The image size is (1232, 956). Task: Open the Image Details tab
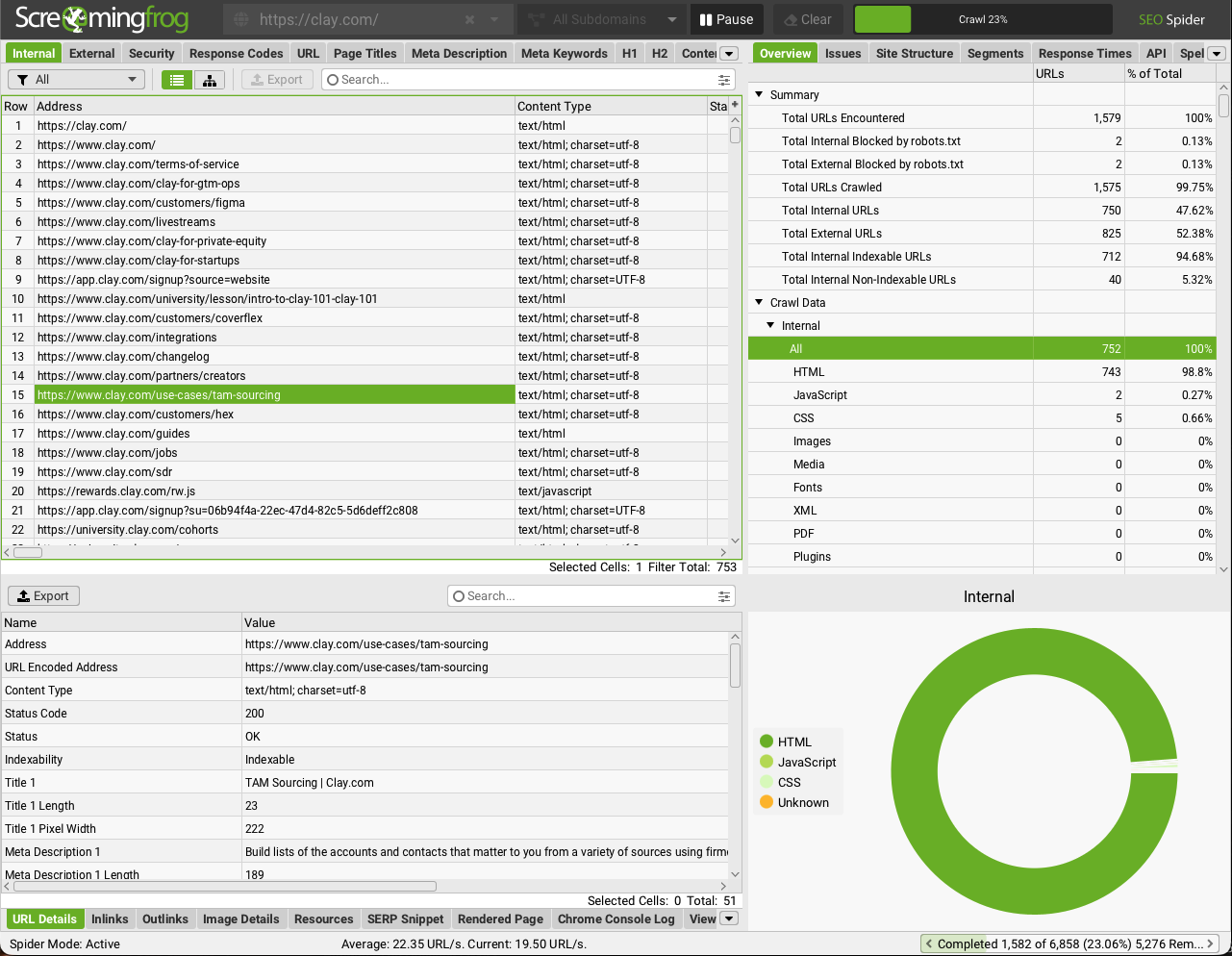[241, 919]
